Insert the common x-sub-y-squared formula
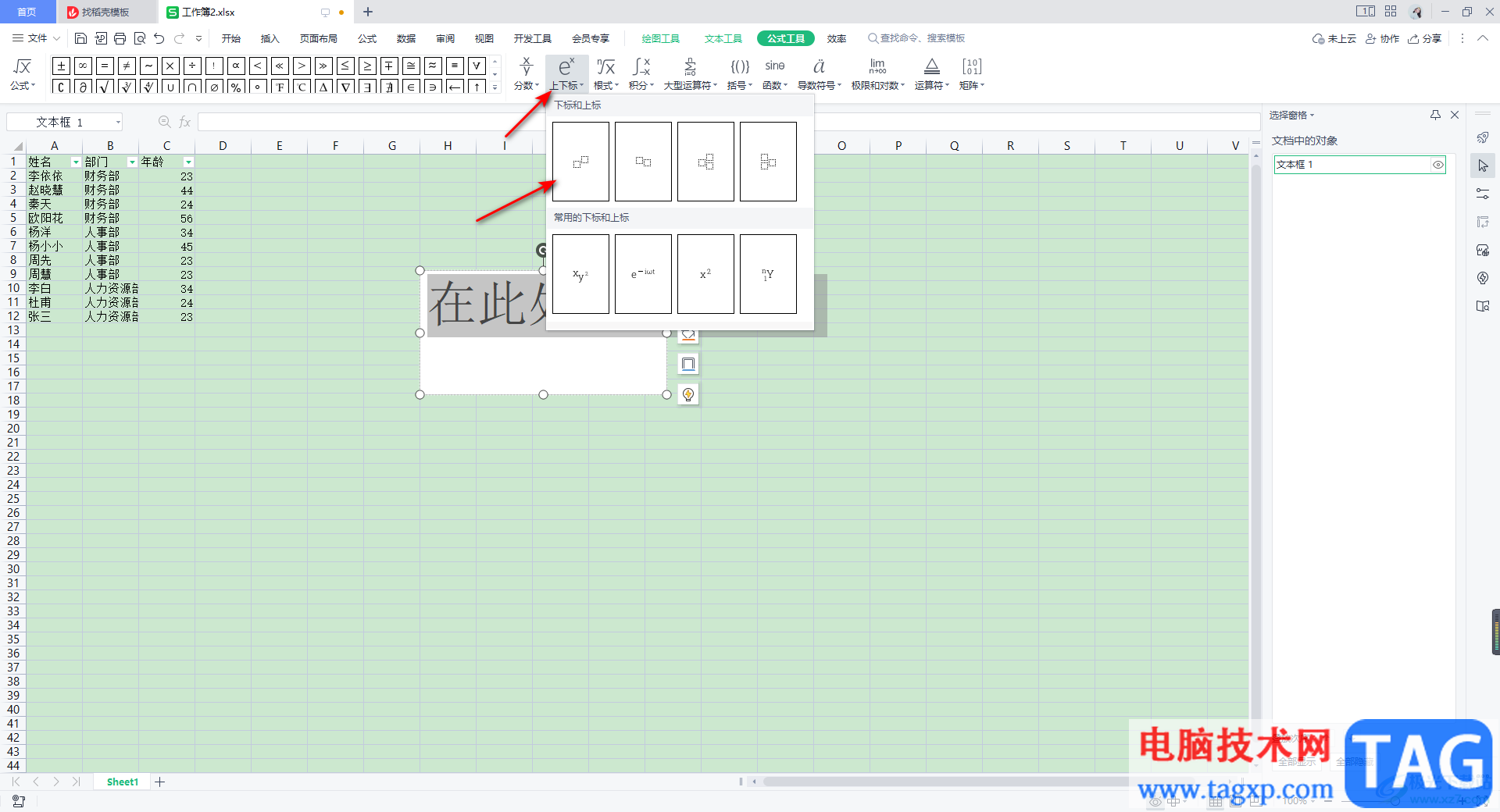The height and width of the screenshot is (812, 1500). [580, 274]
